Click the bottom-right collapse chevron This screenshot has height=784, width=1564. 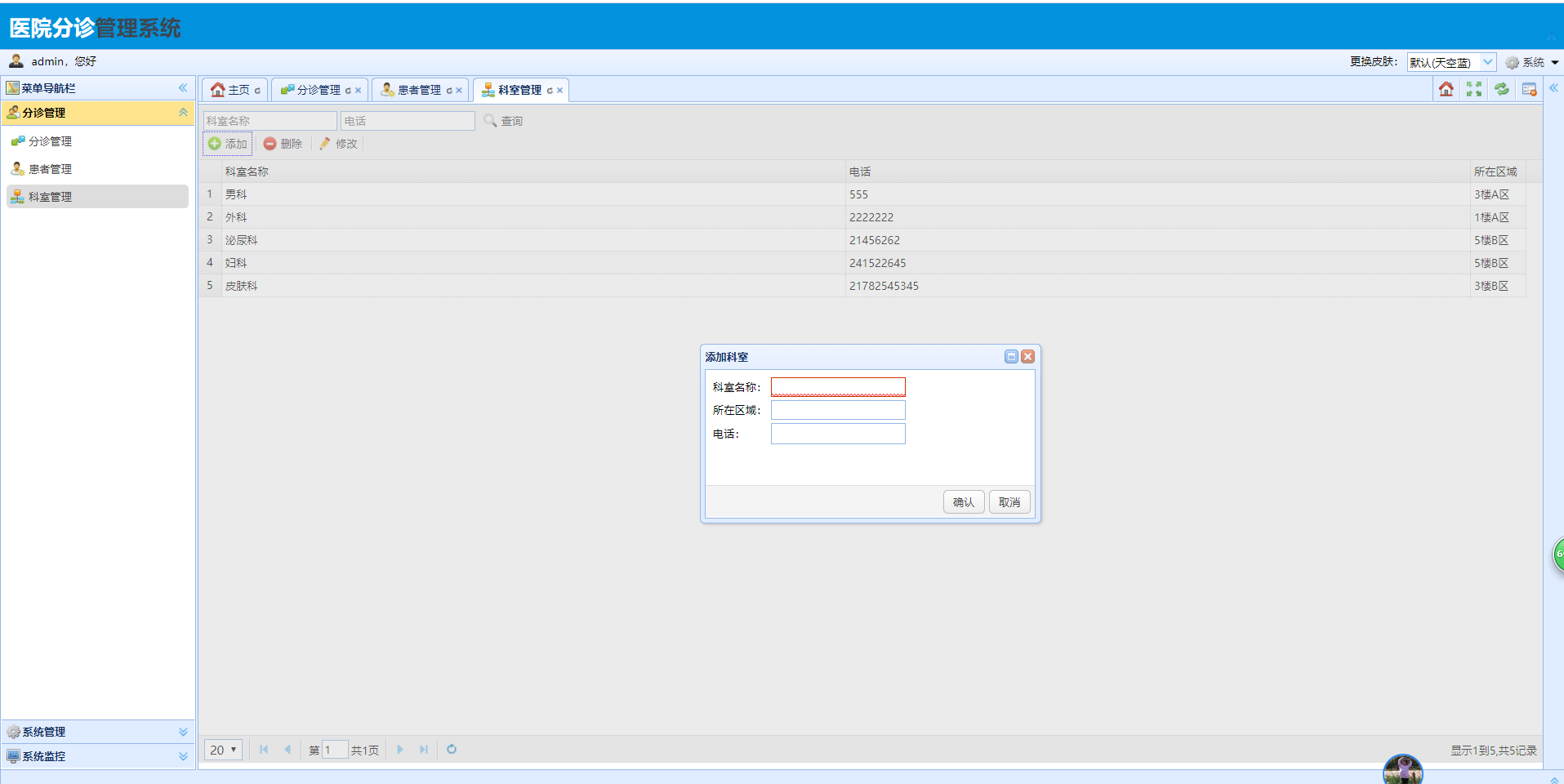pos(1554,780)
